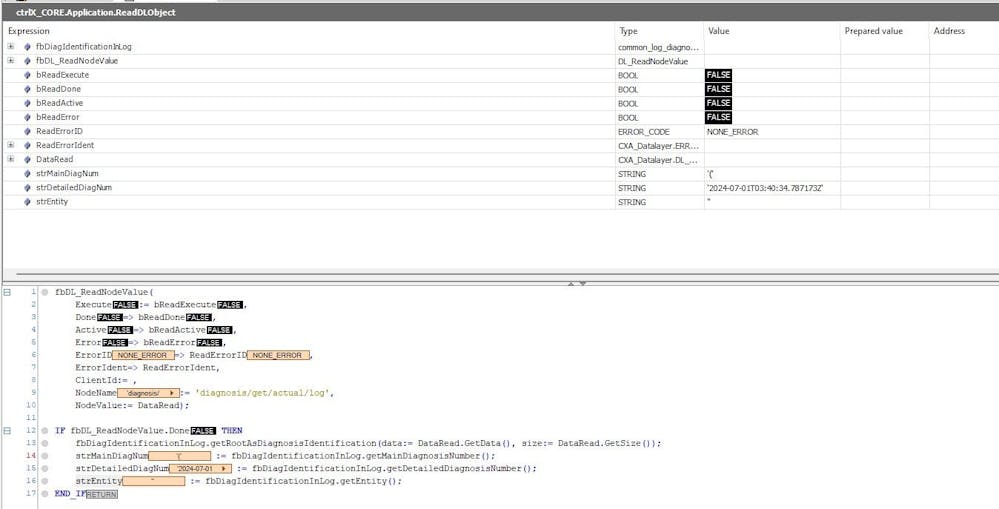Expand the inline NodeName value arrow
The image size is (999, 509).
(x=173, y=393)
